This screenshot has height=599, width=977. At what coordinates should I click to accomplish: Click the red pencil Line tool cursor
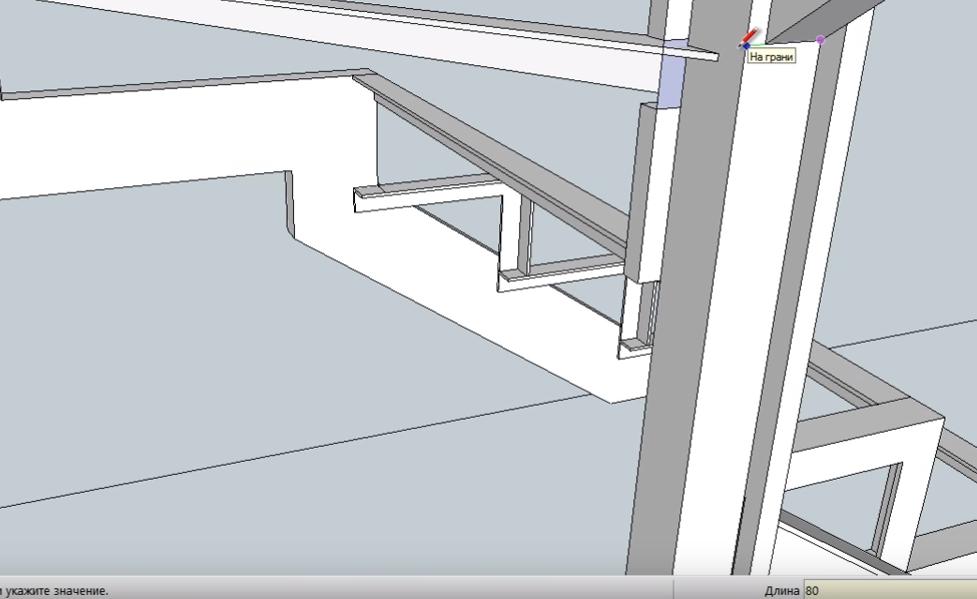(752, 37)
